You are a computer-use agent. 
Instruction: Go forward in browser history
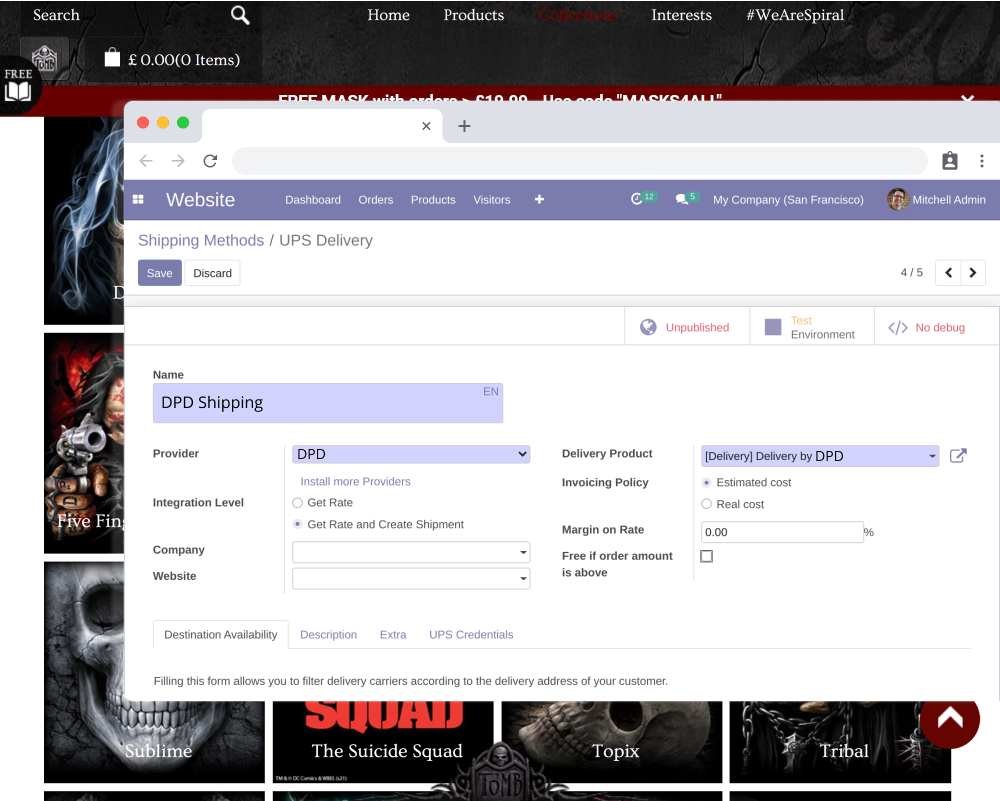(x=178, y=161)
